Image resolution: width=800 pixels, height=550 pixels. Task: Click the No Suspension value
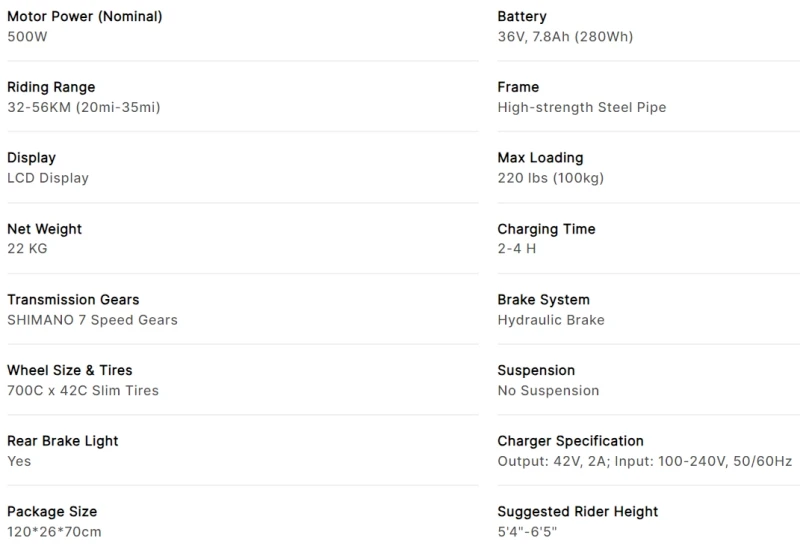click(548, 390)
